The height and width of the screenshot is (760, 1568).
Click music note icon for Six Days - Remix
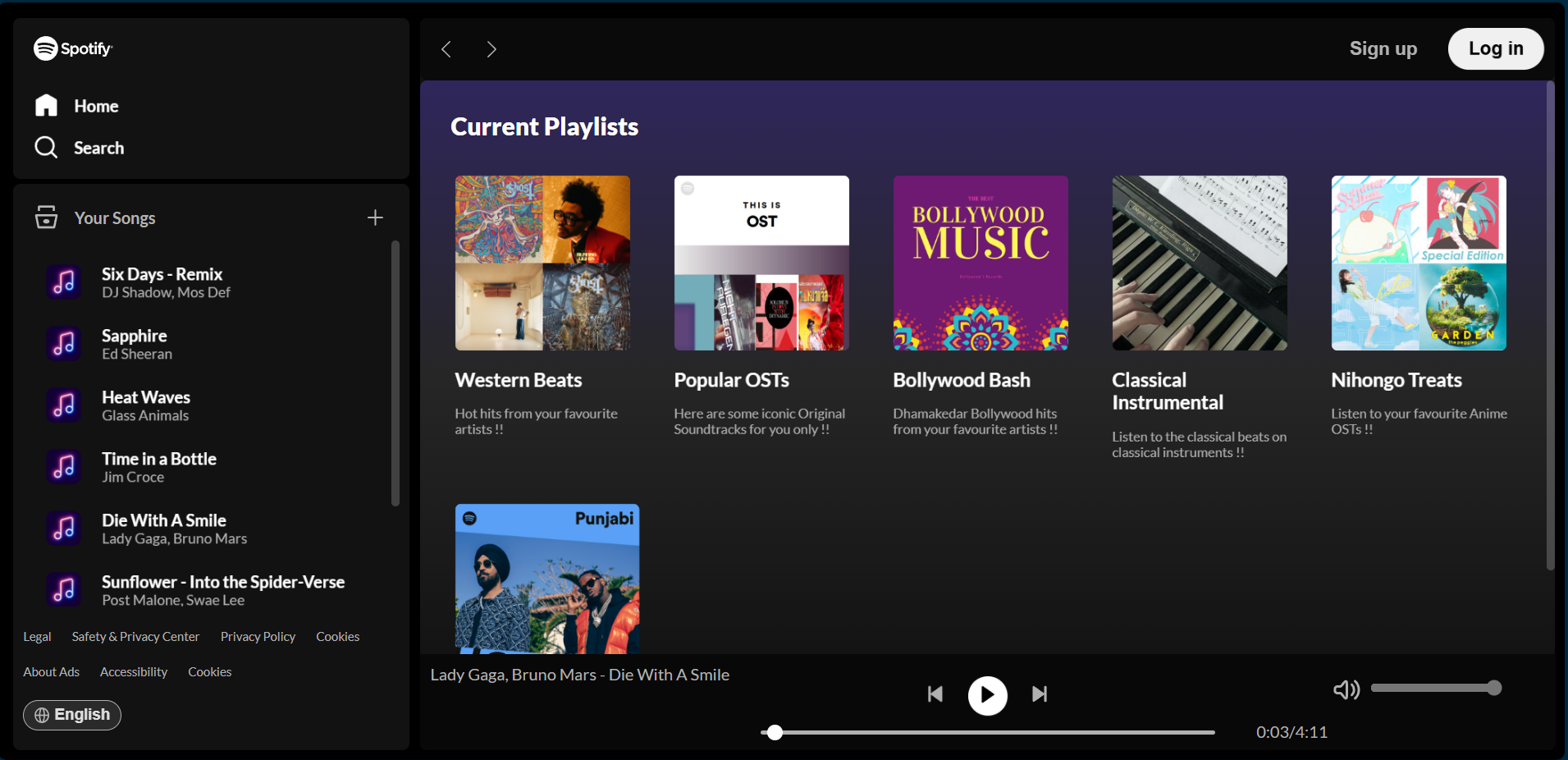click(64, 282)
